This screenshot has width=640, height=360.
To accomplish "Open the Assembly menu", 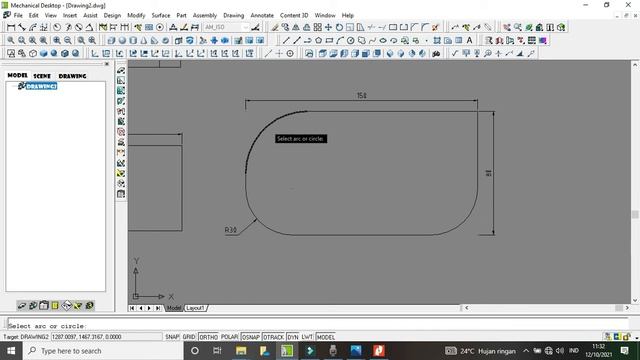I will pos(205,16).
